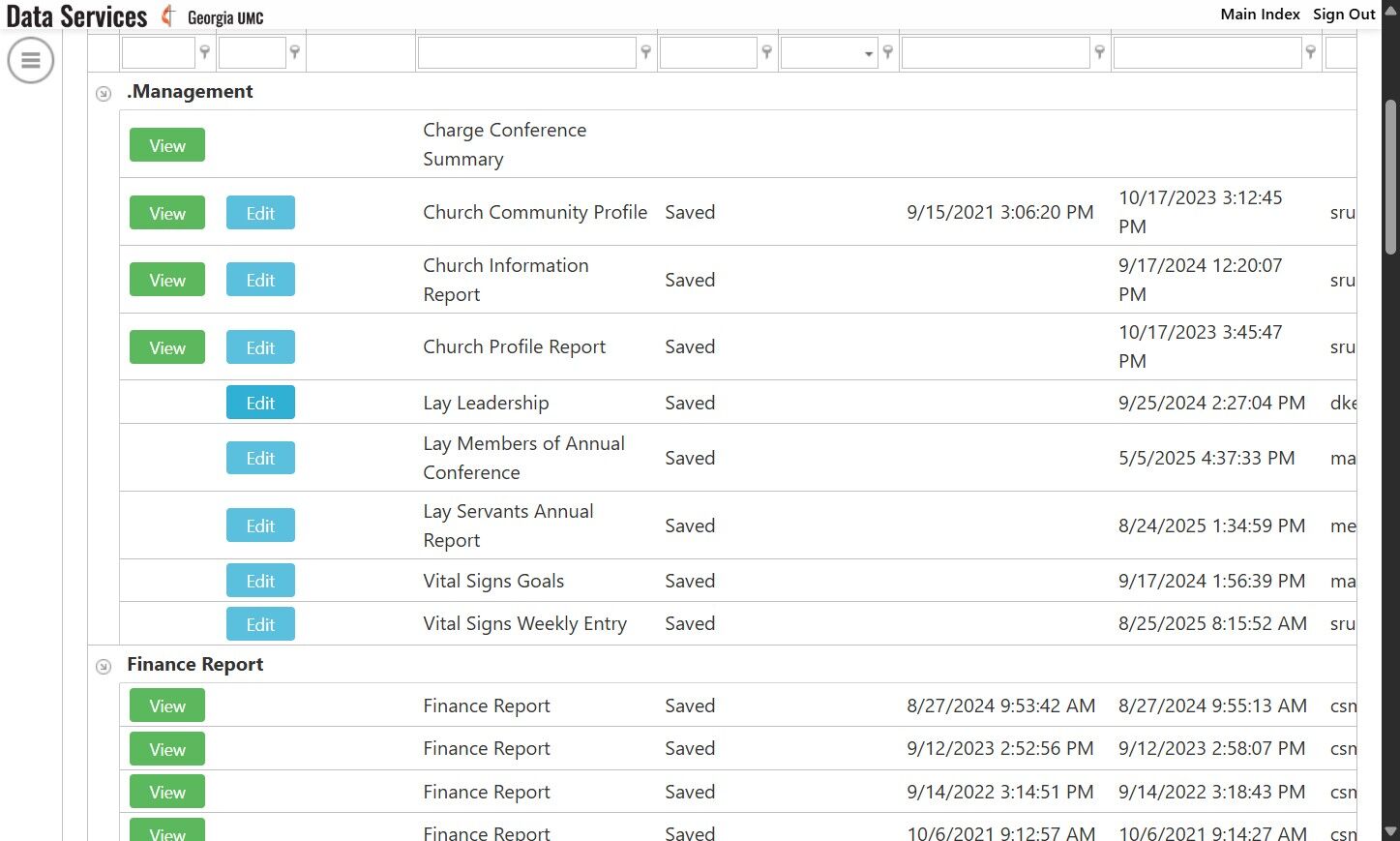The image size is (1400, 841).
Task: Click the Georgia UMC cross-and-flame logo
Action: 168,16
